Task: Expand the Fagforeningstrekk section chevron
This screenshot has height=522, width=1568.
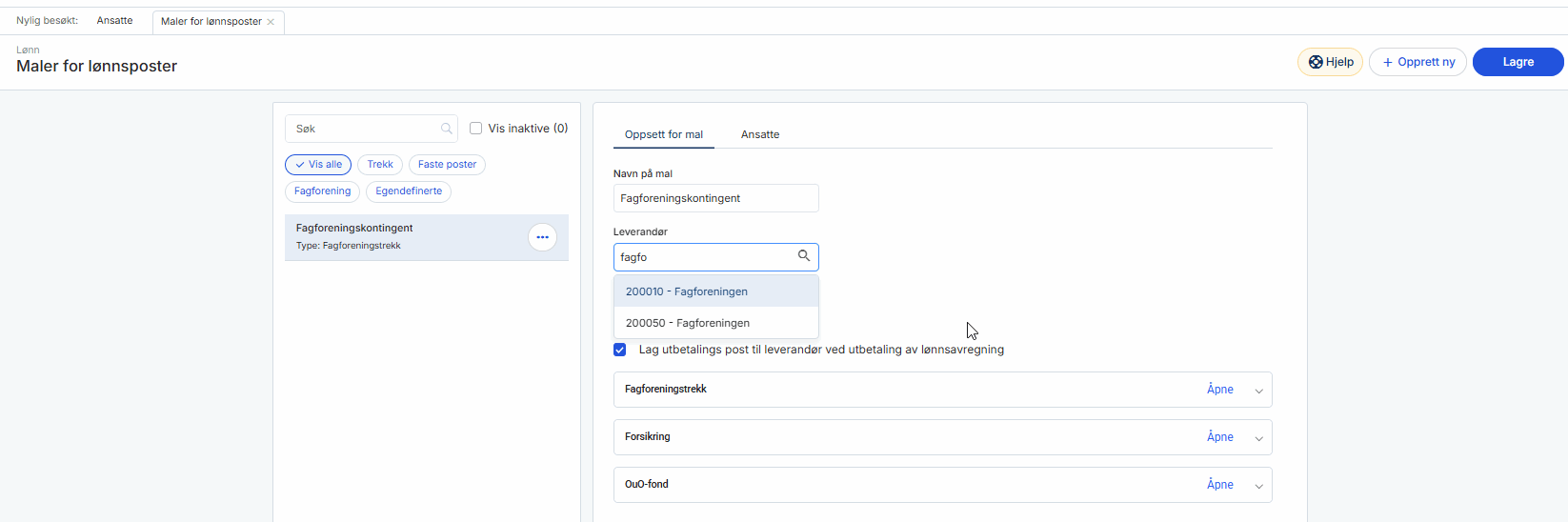Action: [x=1258, y=391]
